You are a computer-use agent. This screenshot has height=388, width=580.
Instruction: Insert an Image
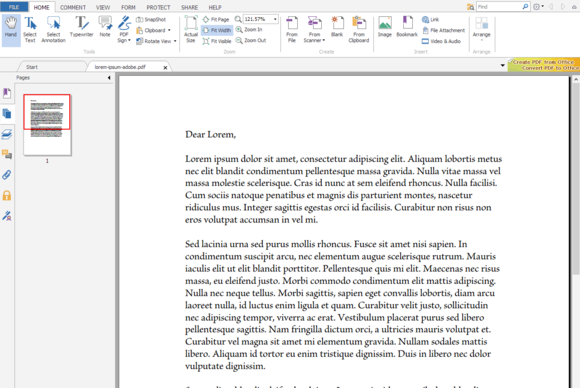pos(385,27)
